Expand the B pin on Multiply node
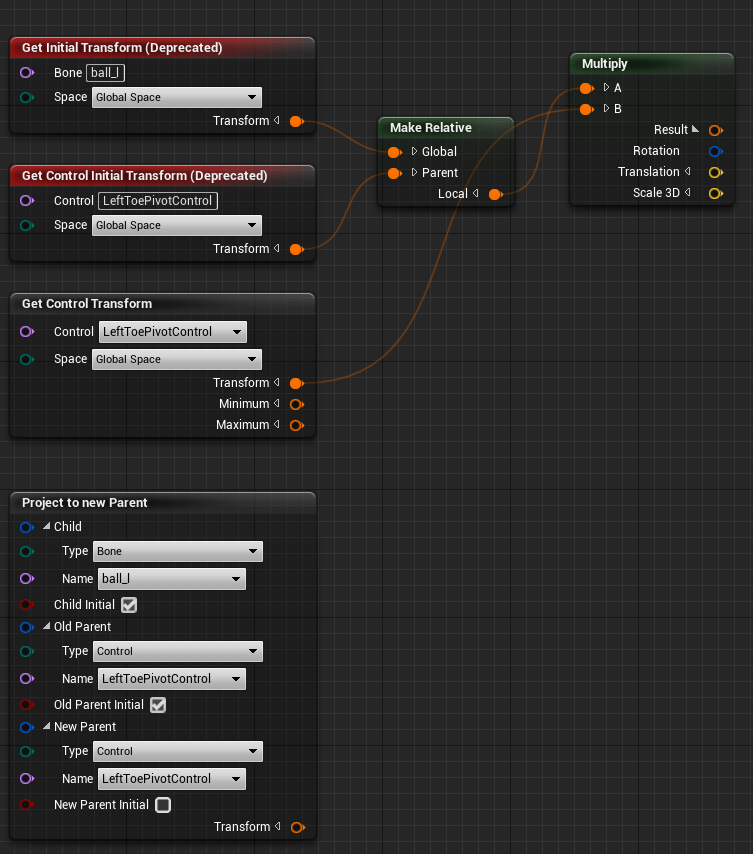Viewport: 753px width, 854px height. 606,108
